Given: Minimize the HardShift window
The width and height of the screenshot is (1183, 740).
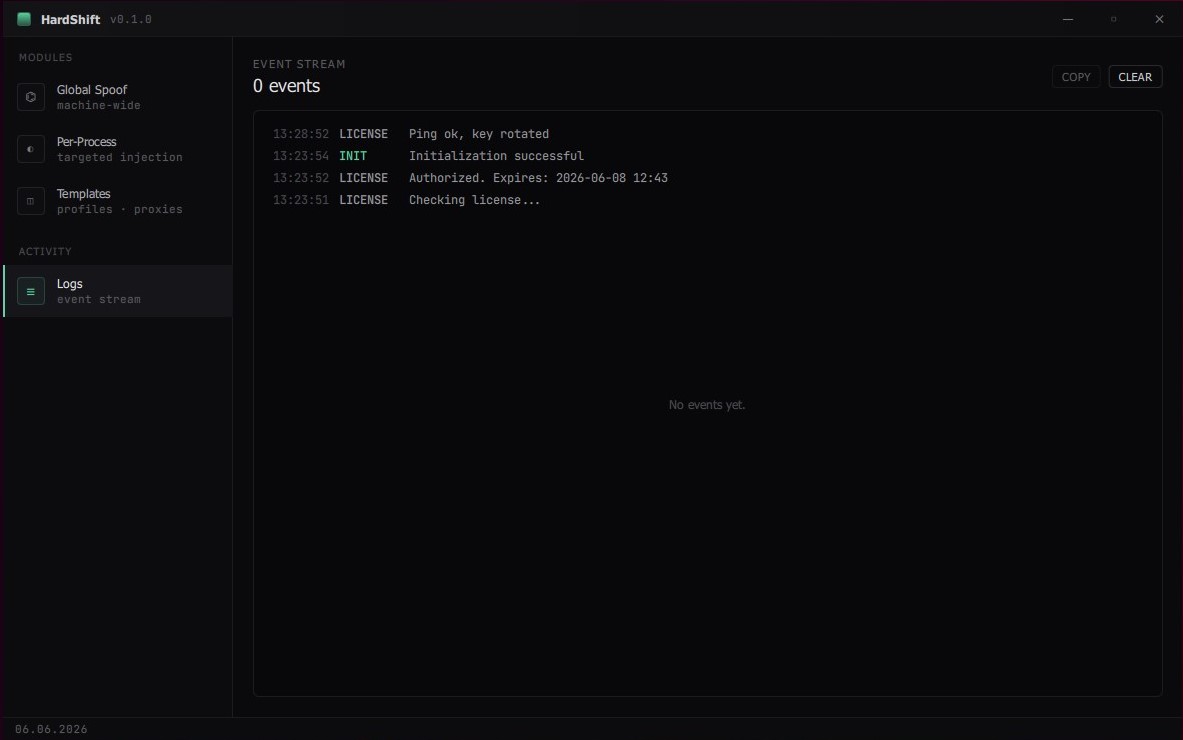Looking at the screenshot, I should tap(1068, 20).
